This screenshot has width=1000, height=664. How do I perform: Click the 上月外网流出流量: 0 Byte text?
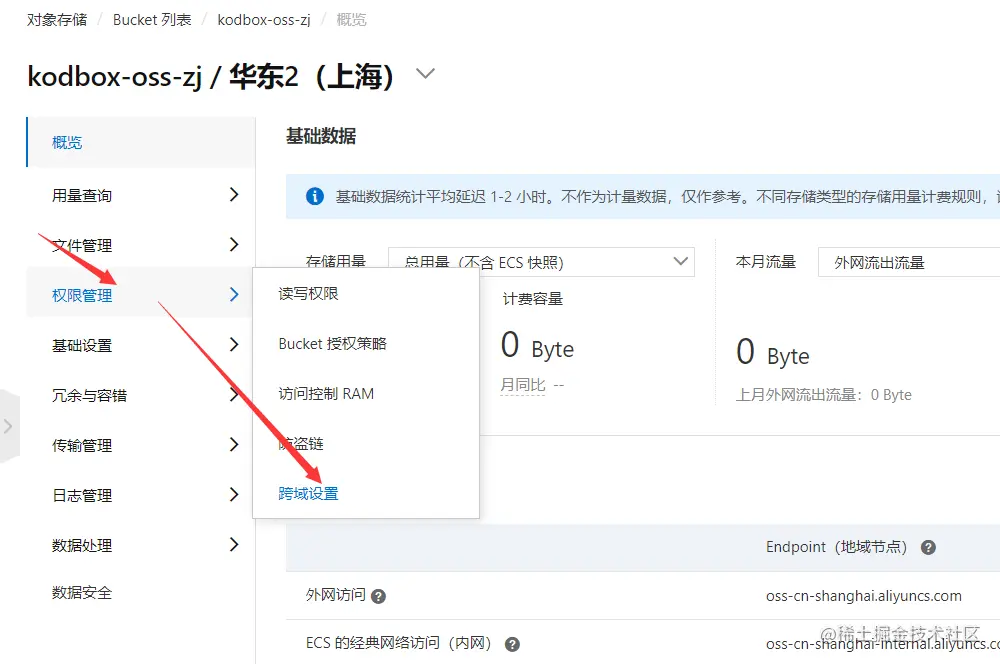(x=823, y=395)
